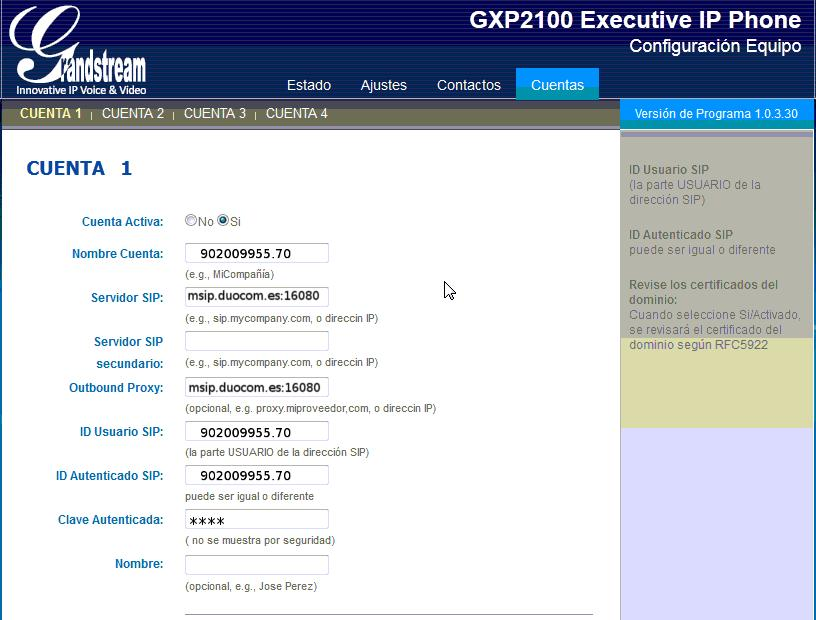The width and height of the screenshot is (816, 620).
Task: Select the "Si" radio button for Cuenta Activa
Action: tap(222, 220)
